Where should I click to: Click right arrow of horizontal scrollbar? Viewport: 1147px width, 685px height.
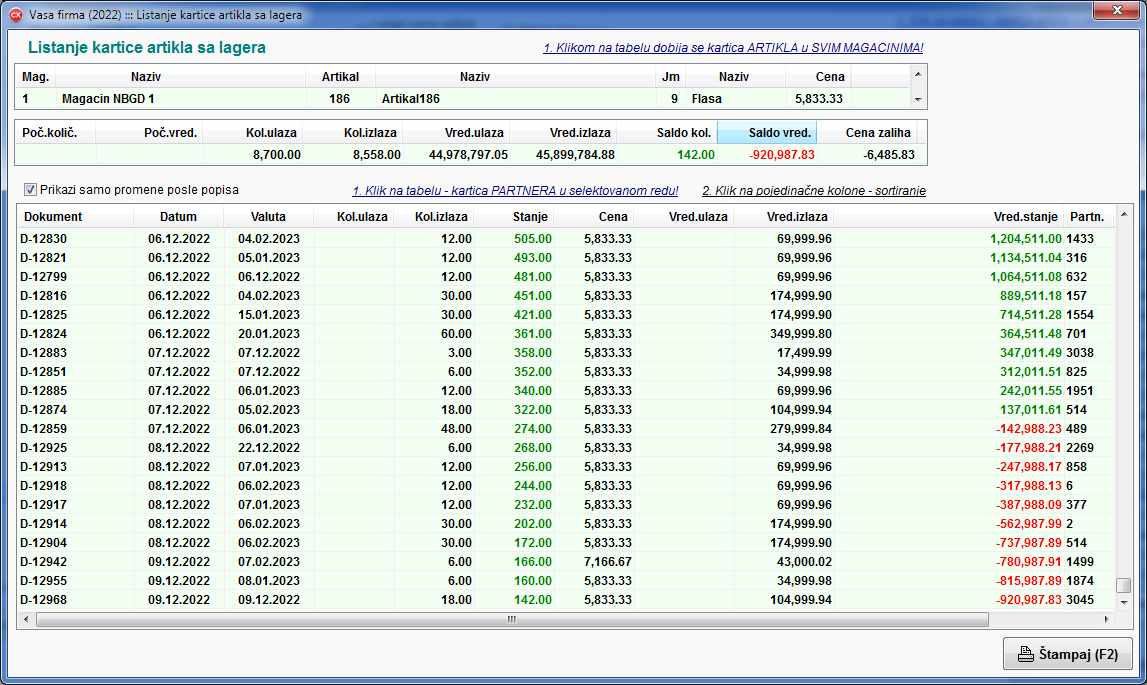[1106, 619]
